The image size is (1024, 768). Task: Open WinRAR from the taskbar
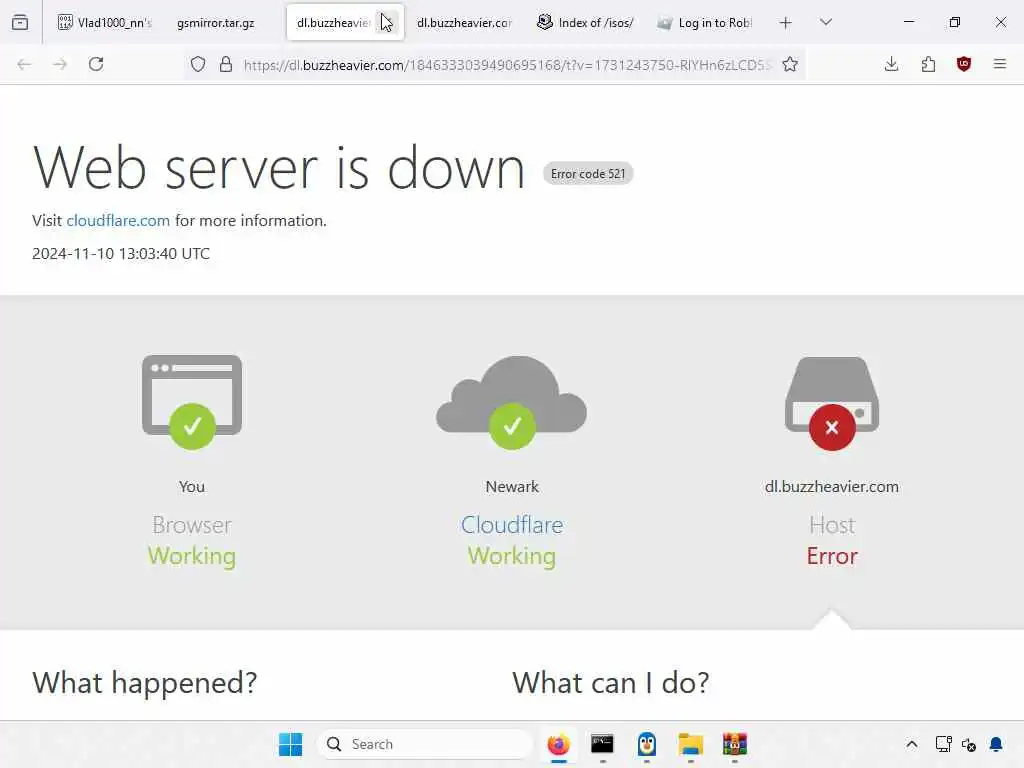[x=735, y=744]
